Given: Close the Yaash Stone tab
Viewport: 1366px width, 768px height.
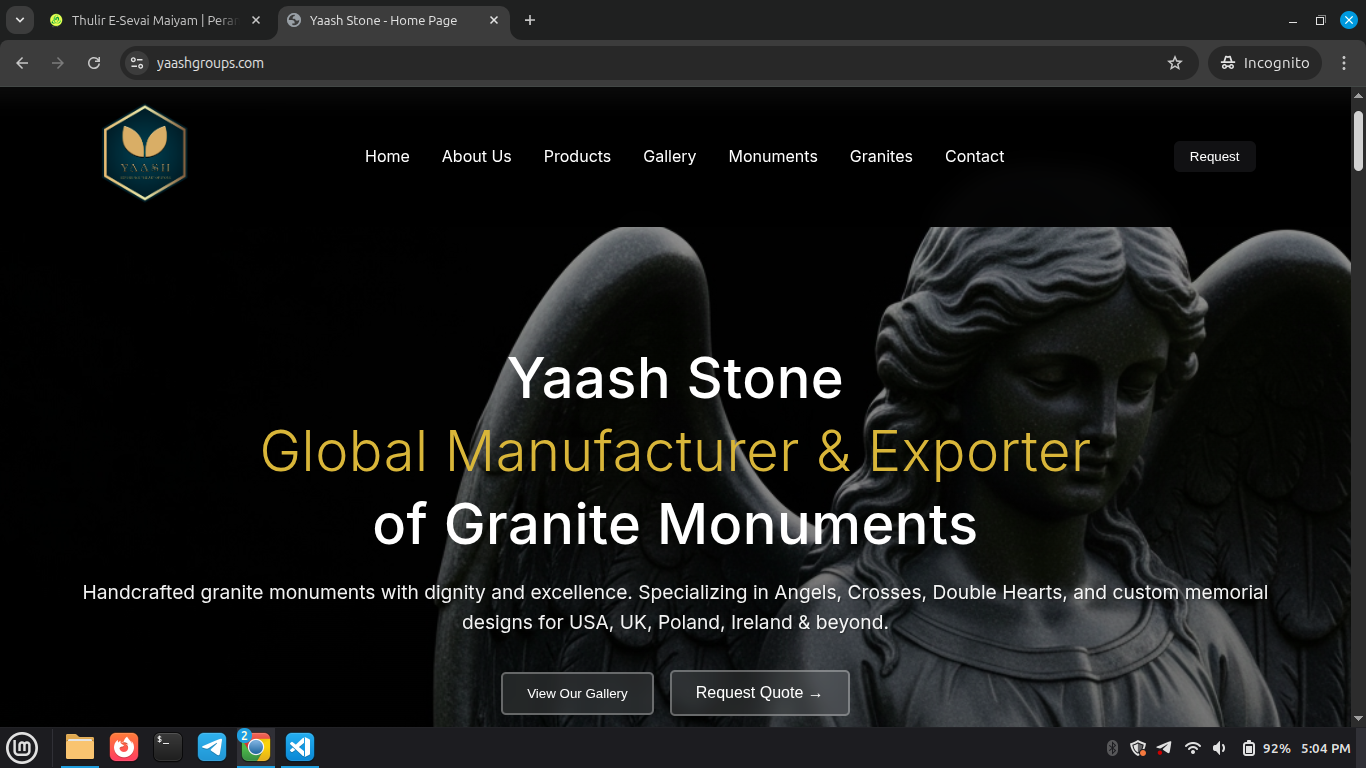Looking at the screenshot, I should (493, 20).
